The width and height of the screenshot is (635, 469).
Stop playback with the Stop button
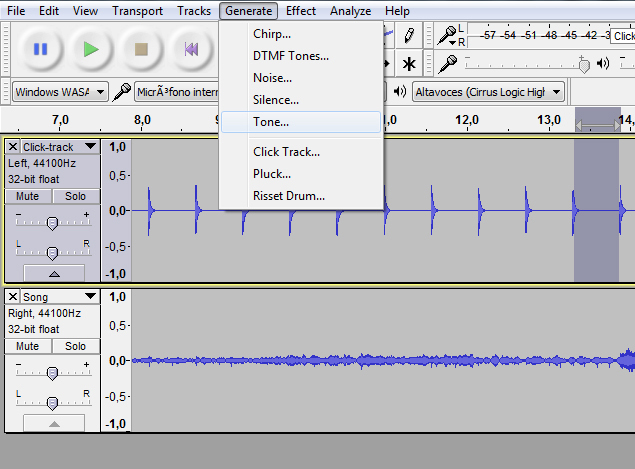[x=141, y=49]
